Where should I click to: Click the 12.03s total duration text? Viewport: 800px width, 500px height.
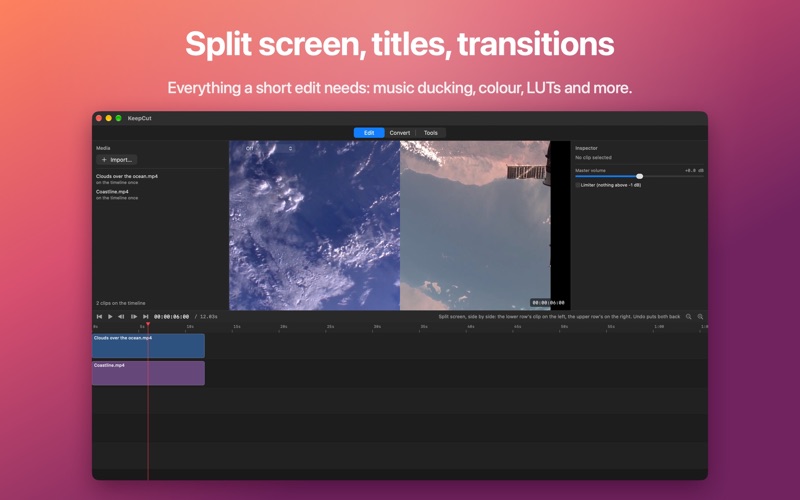(x=209, y=316)
